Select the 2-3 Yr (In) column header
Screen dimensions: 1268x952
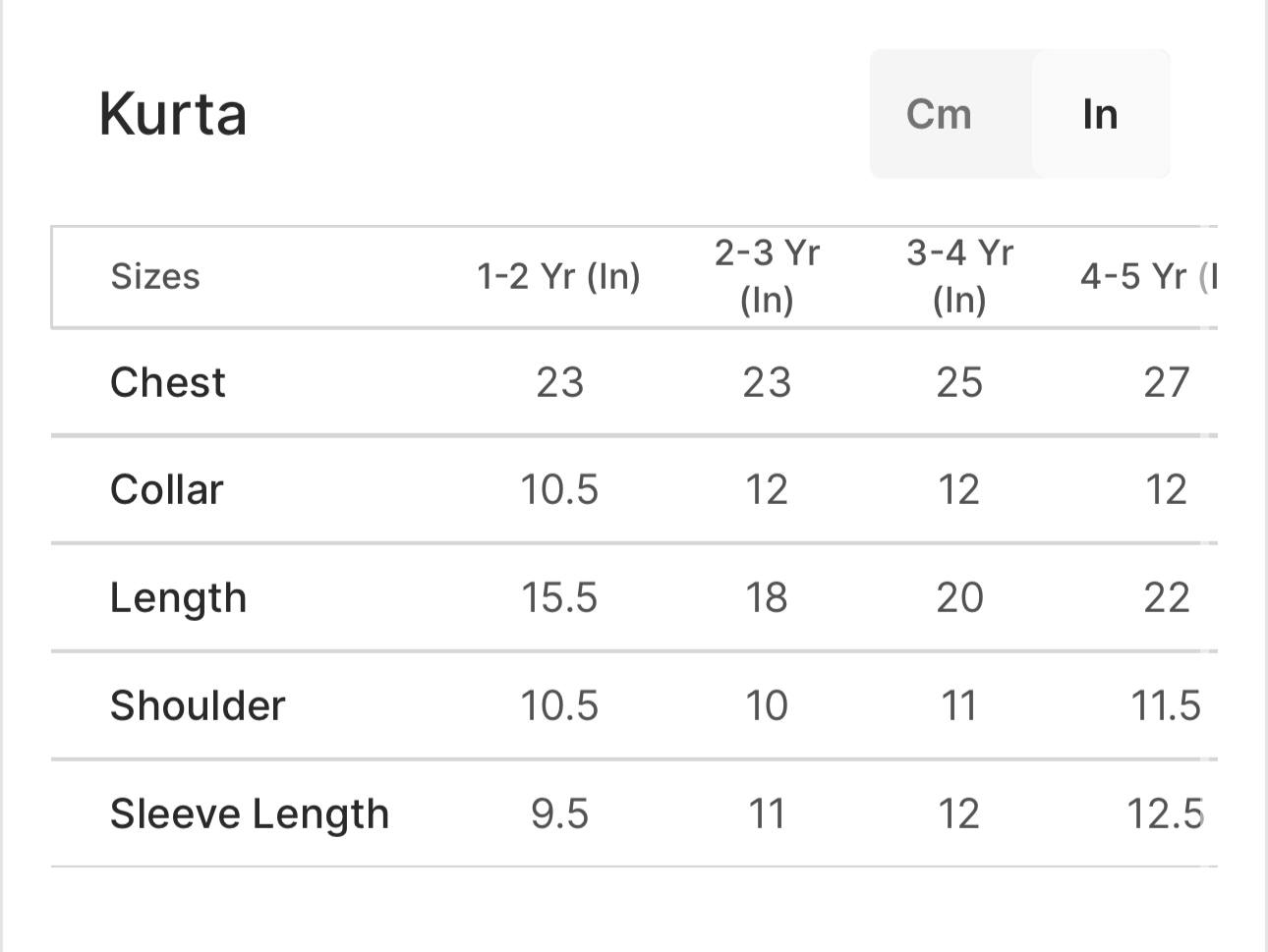point(767,277)
